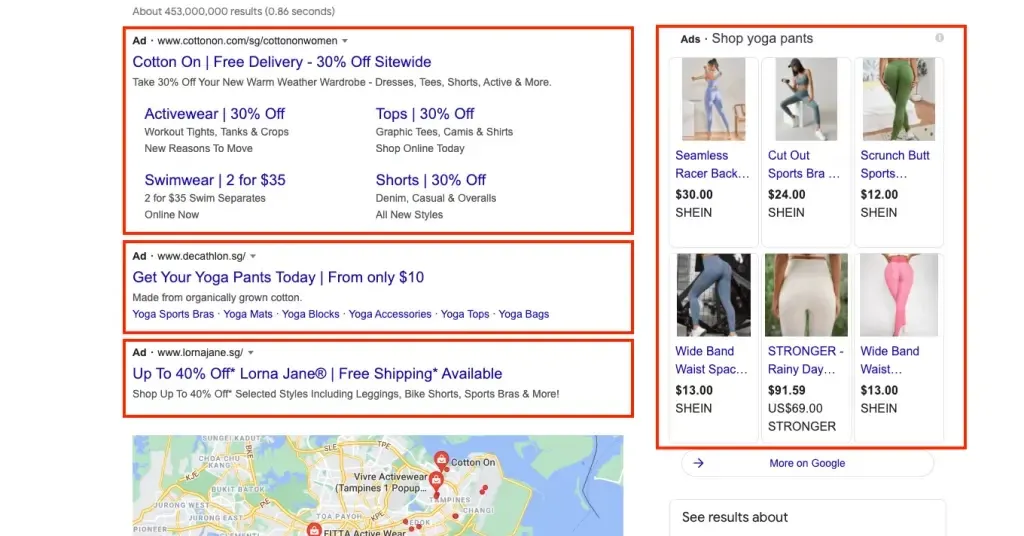This screenshot has height=536, width=1024.
Task: Open the Cotton On ad headline link
Action: click(x=281, y=62)
